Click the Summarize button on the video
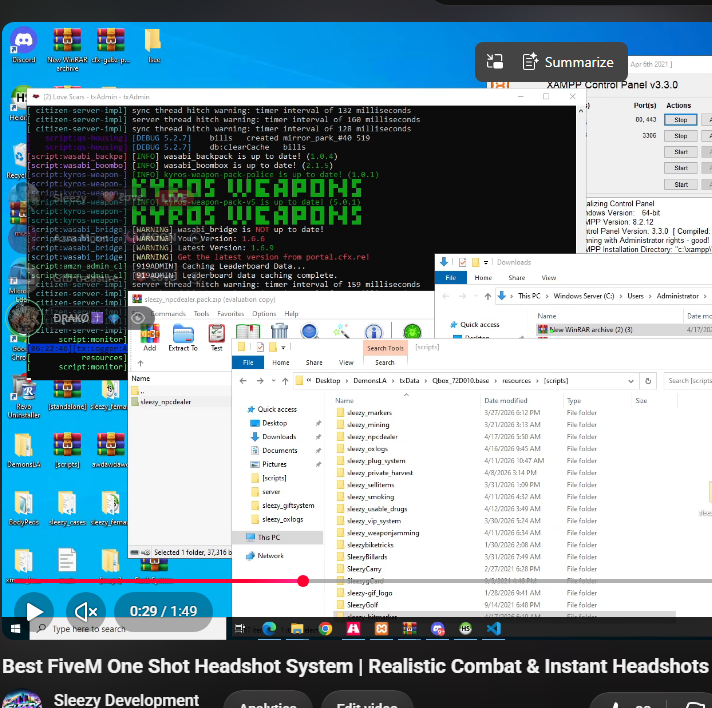Image resolution: width=712 pixels, height=708 pixels. pyautogui.click(x=568, y=62)
